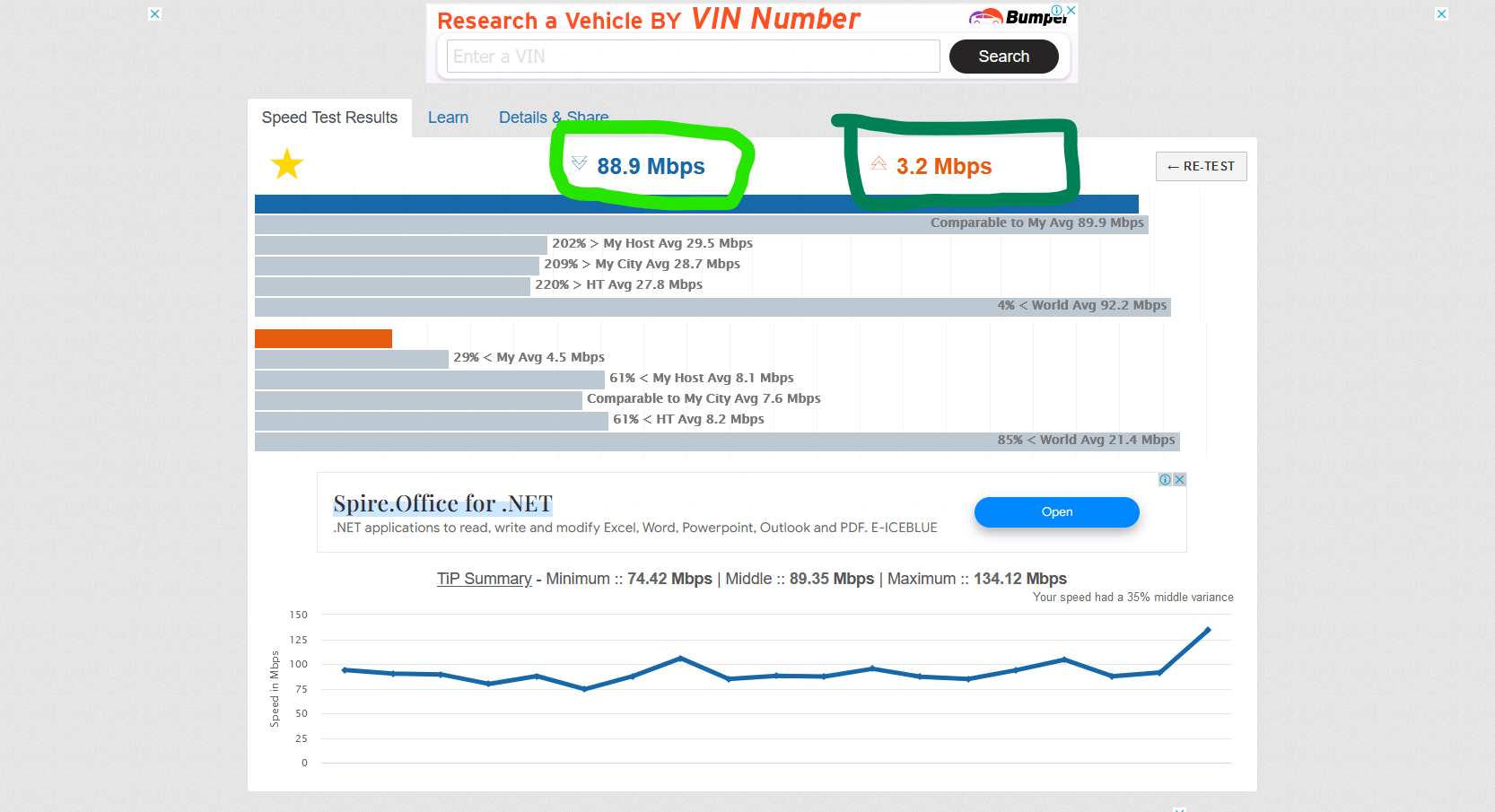Close the right side ad with X
The height and width of the screenshot is (812, 1495).
point(1441,13)
